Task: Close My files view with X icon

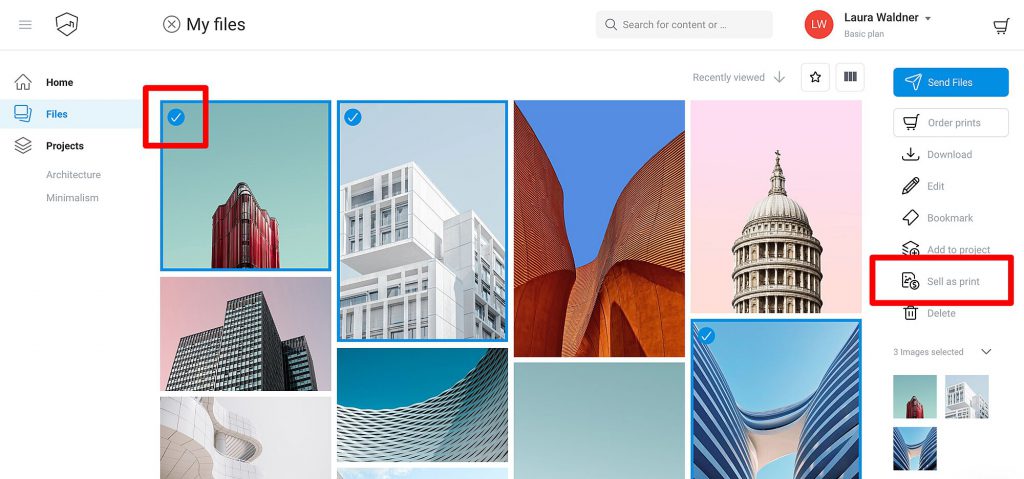Action: 171,25
